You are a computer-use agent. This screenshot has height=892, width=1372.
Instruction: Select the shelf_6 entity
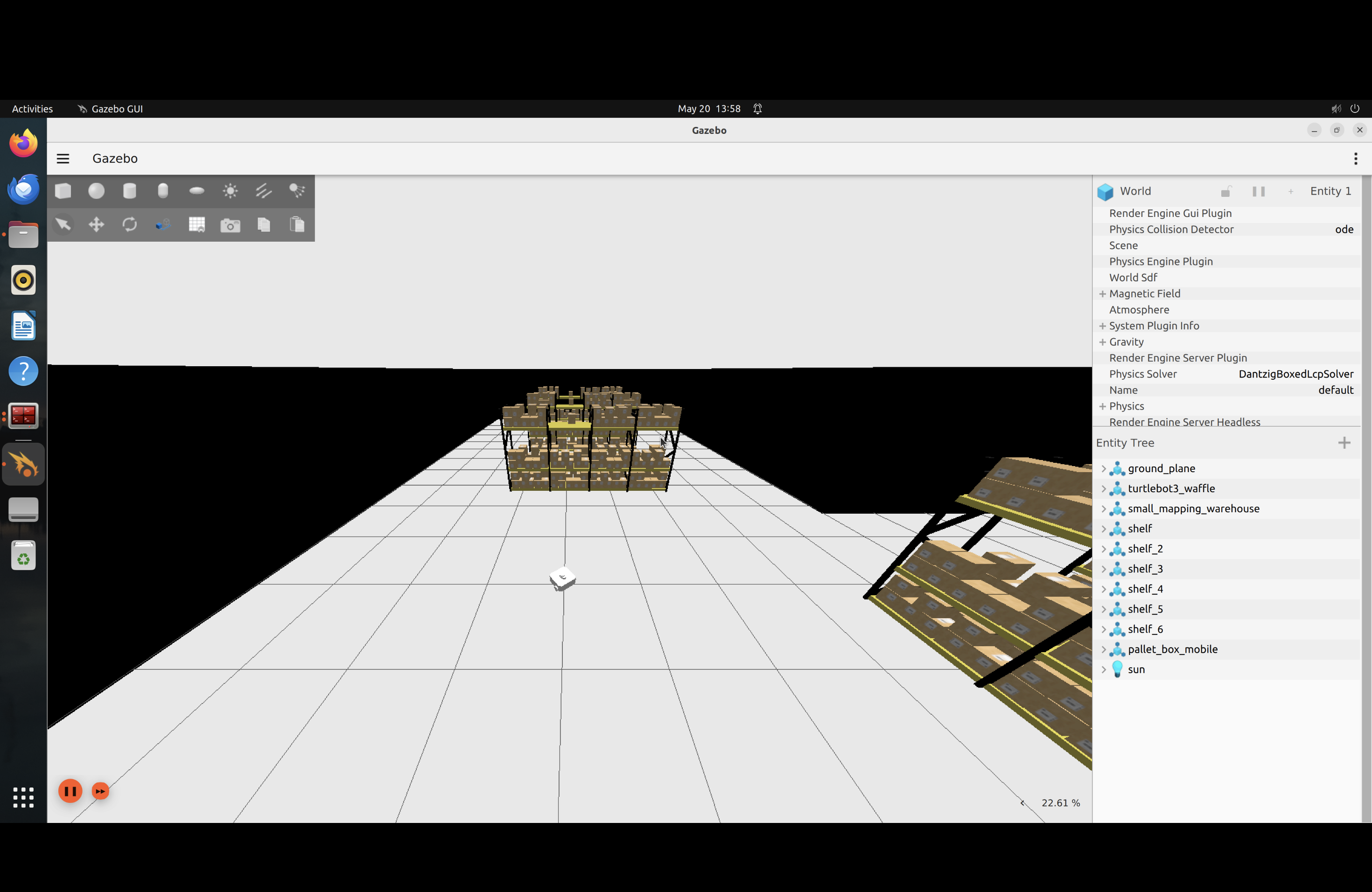[x=1146, y=629]
